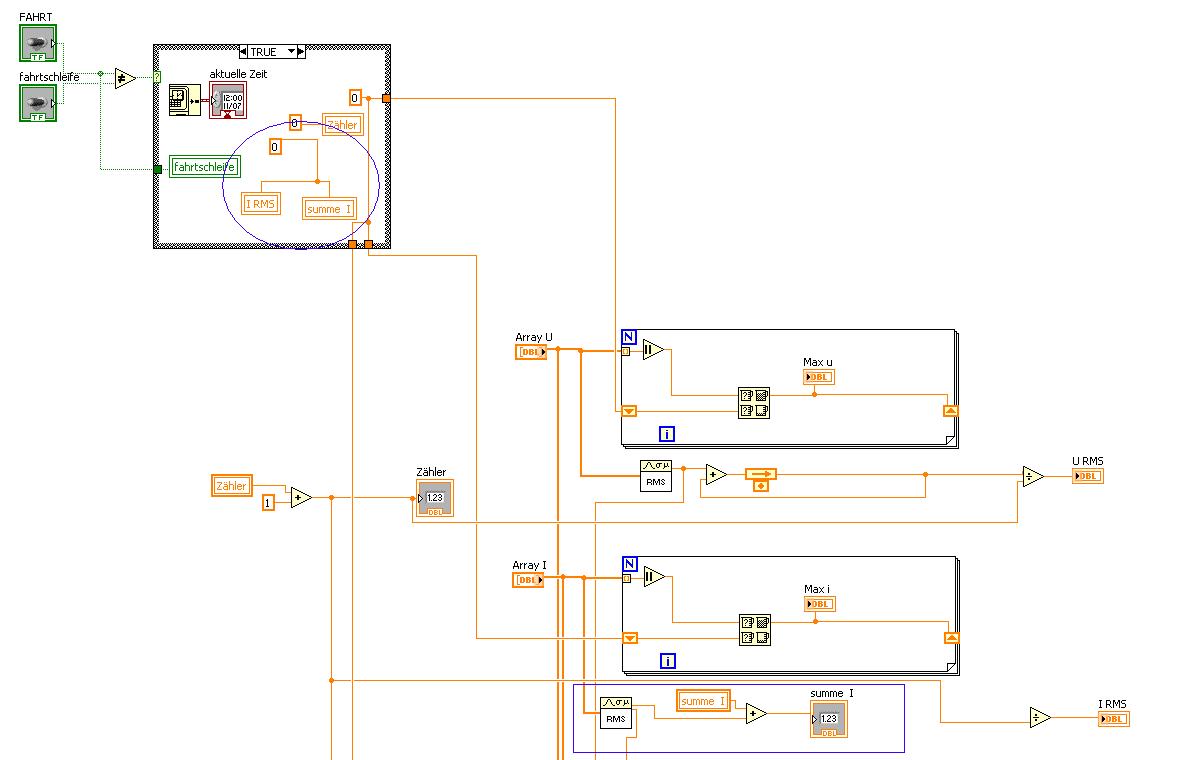Select Max & Min function in upper loop
This screenshot has height=760, width=1180.
coord(754,403)
